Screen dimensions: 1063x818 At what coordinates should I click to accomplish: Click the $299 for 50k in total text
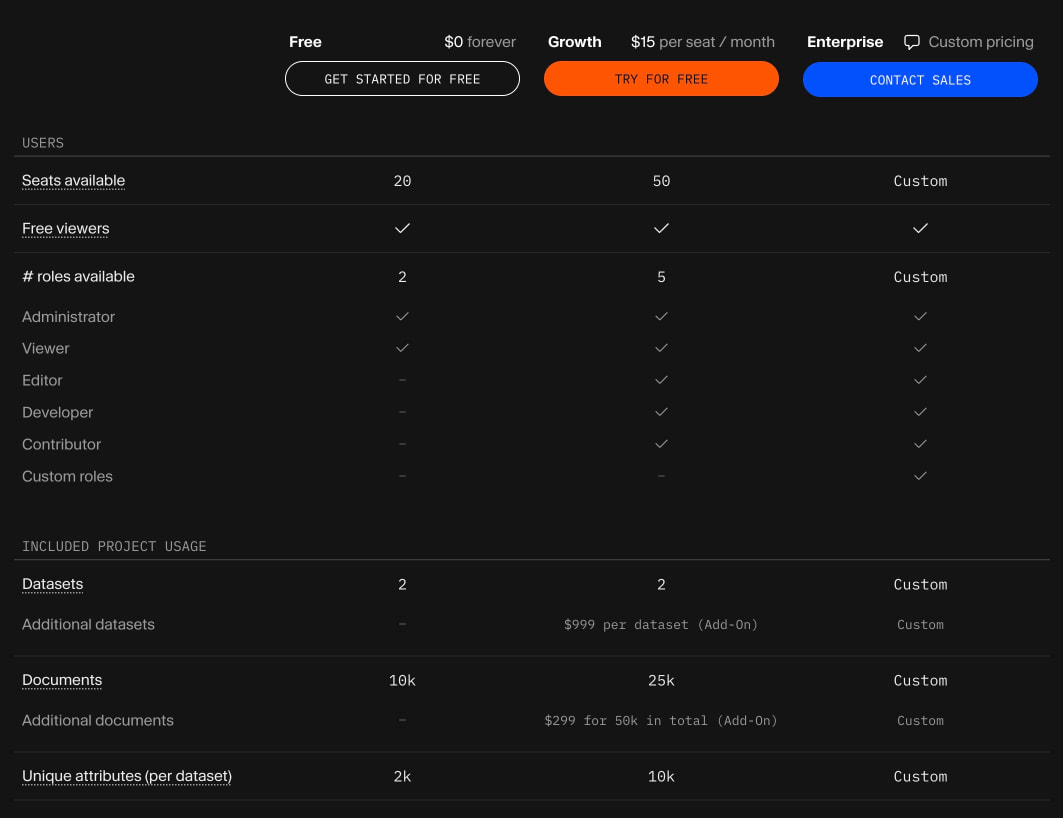pos(661,721)
